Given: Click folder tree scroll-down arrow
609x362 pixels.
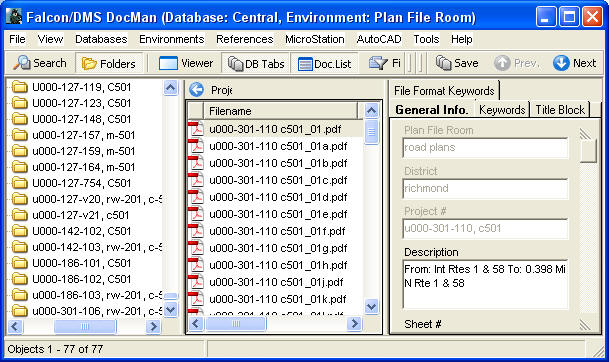Looking at the screenshot, I should point(171,310).
